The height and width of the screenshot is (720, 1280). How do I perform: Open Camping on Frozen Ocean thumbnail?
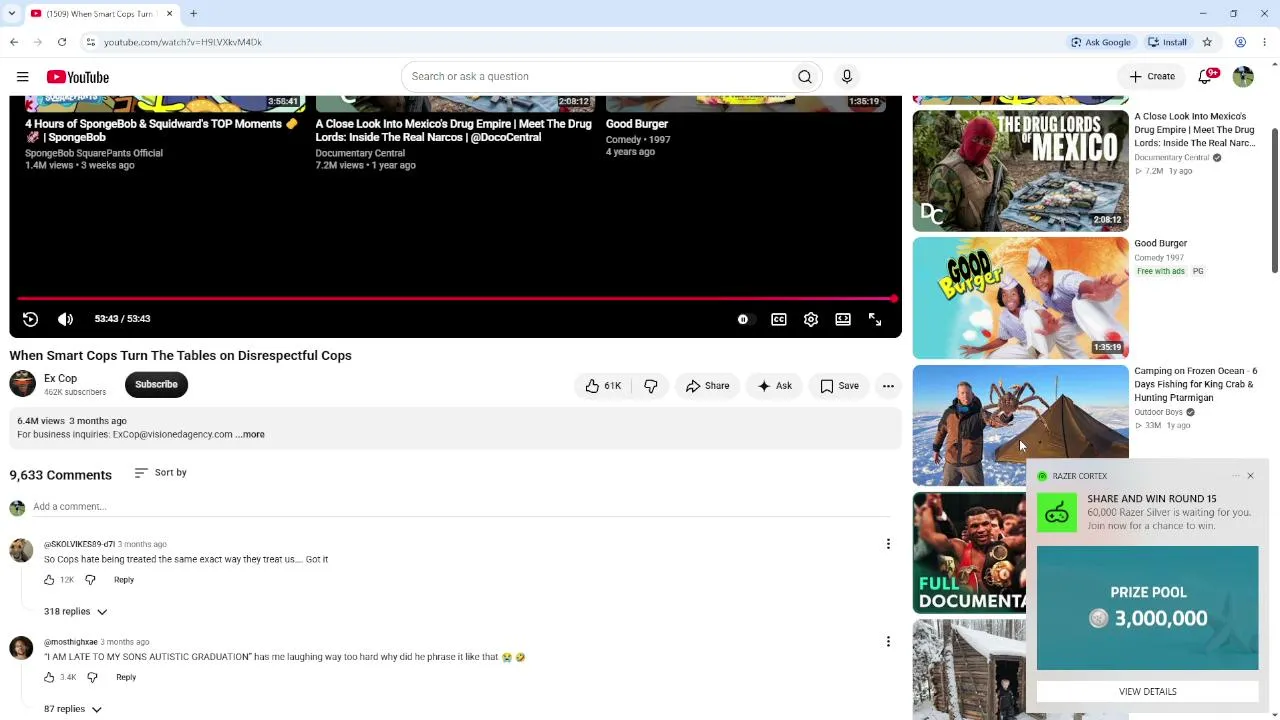1021,426
